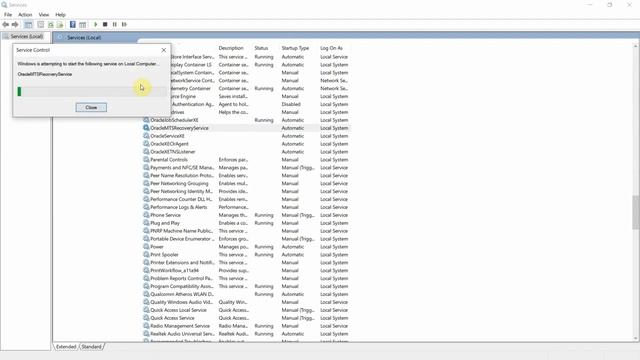Viewport: 640px width, 360px height.
Task: Sort by the Status column header
Action: pos(261,48)
